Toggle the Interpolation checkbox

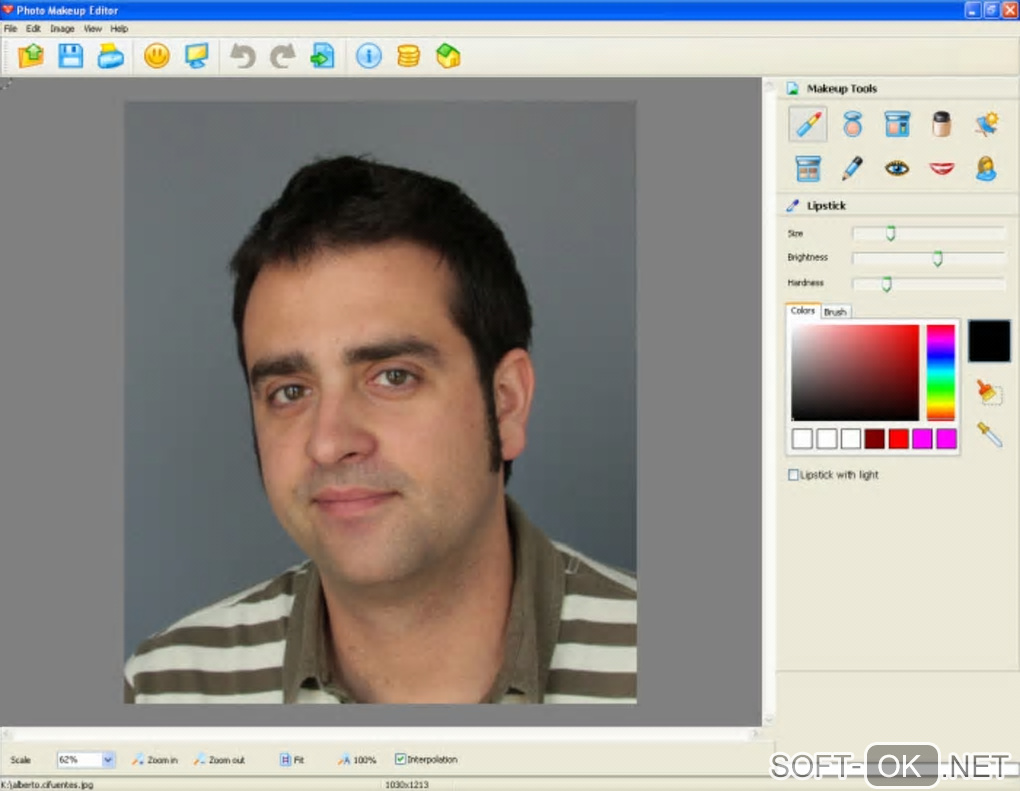[x=401, y=760]
